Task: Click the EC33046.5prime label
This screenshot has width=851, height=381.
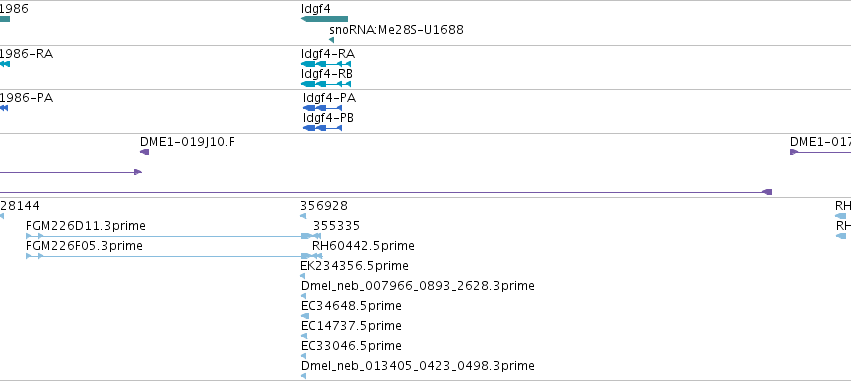Action: (351, 346)
